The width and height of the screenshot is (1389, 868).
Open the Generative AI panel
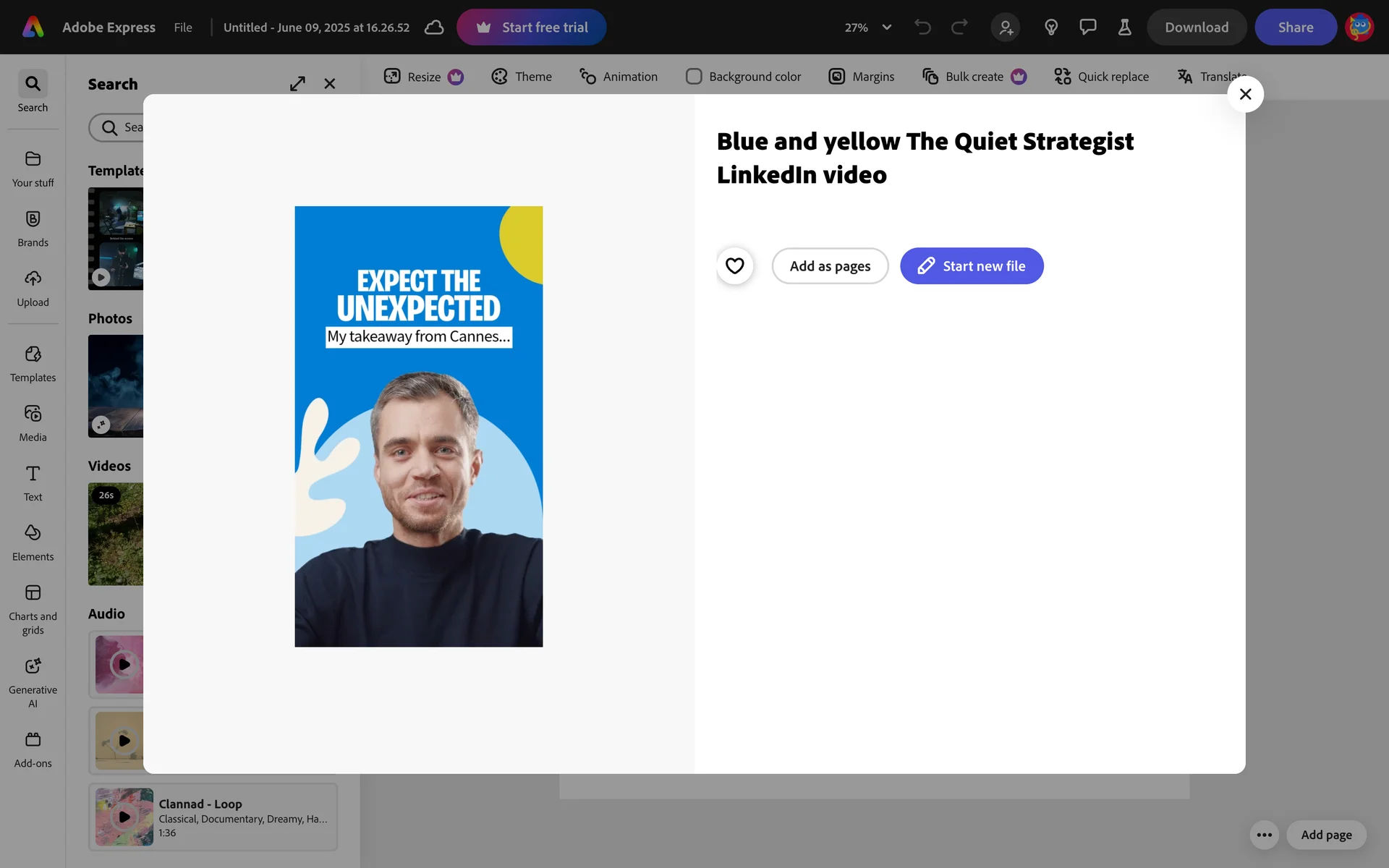33,682
